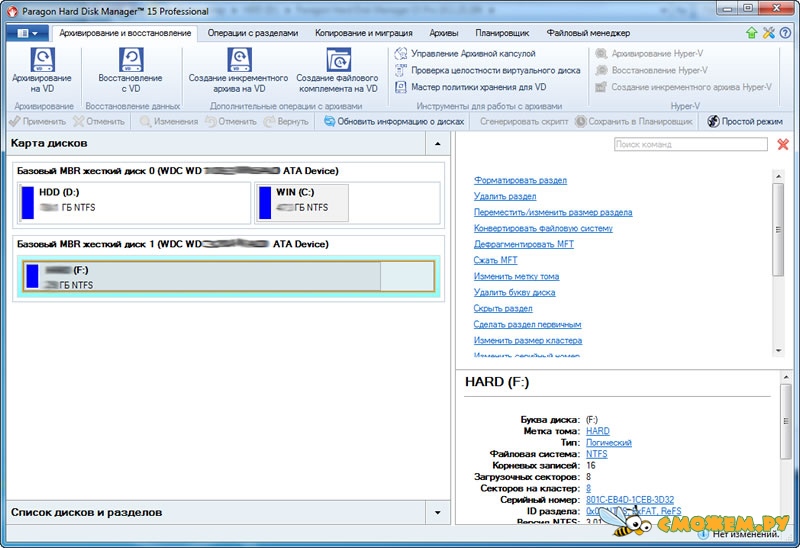Image resolution: width=800 pixels, height=548 pixels.
Task: Select the (F:) partition on disk 1
Action: click(x=229, y=277)
